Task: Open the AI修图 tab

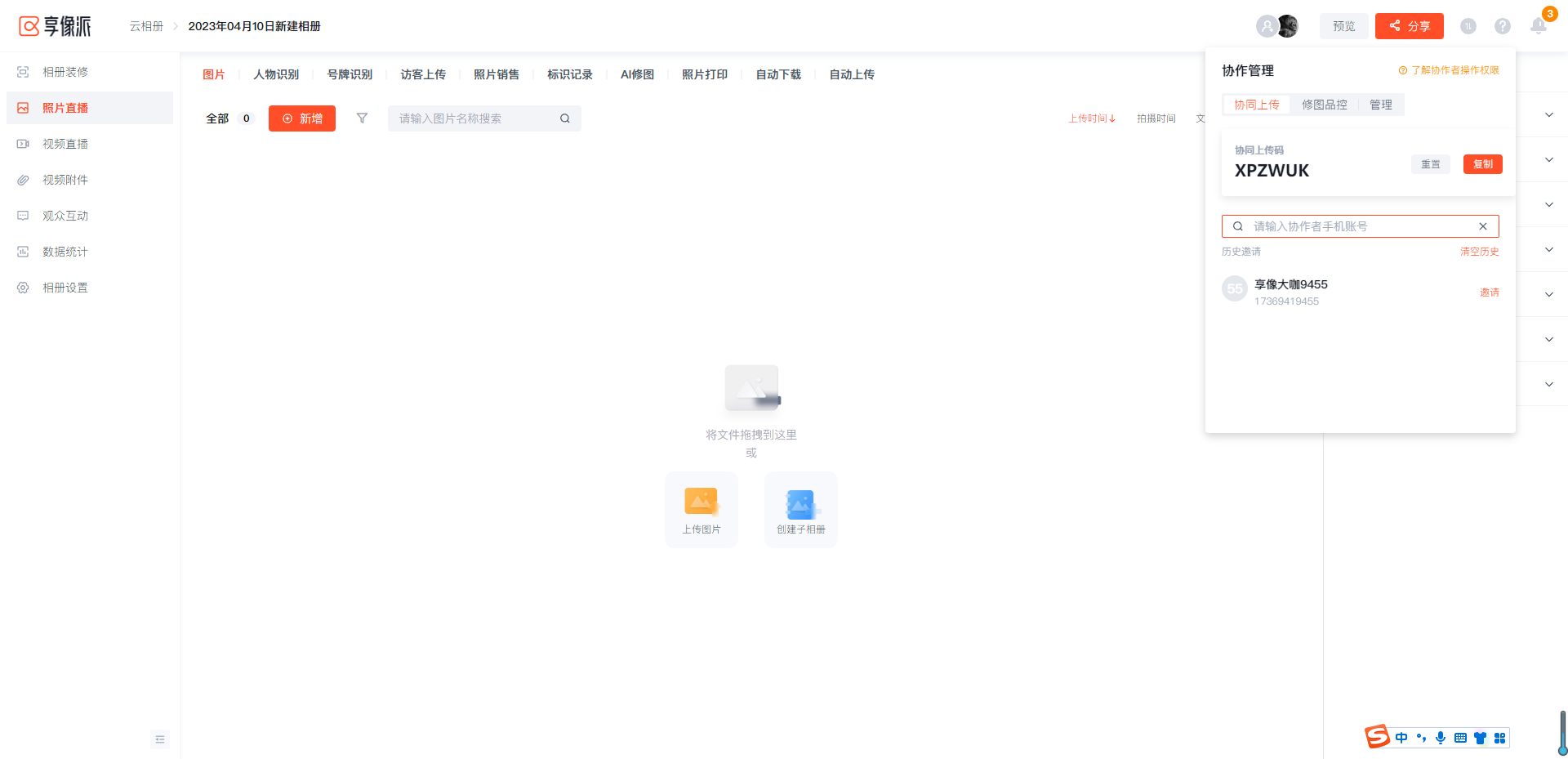Action: [637, 74]
